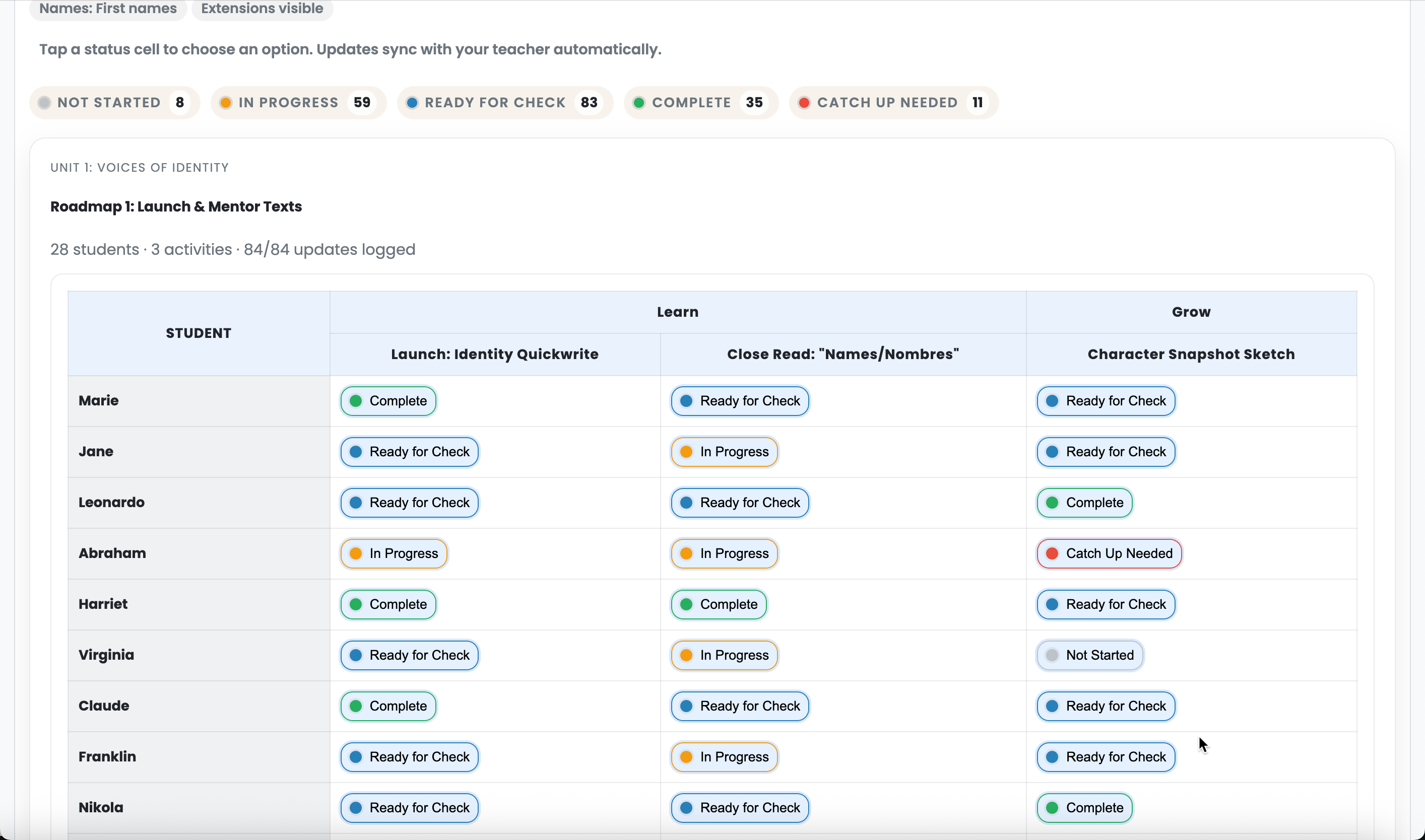Viewport: 1425px width, 840px height.
Task: Click red dot in Abraham's Character Snapshot cell
Action: pyautogui.click(x=1052, y=553)
